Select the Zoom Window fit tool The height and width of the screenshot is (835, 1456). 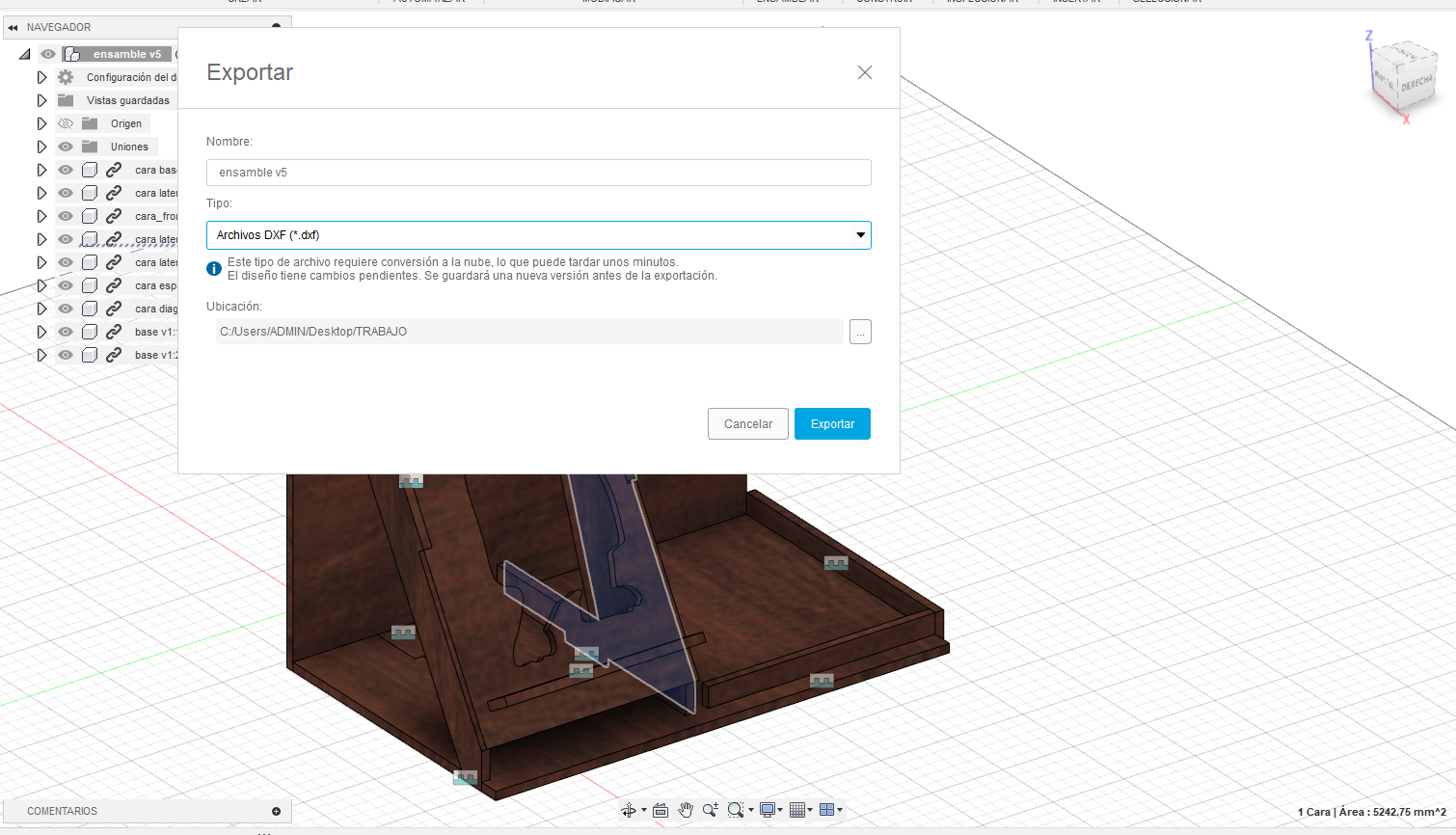[x=736, y=810]
